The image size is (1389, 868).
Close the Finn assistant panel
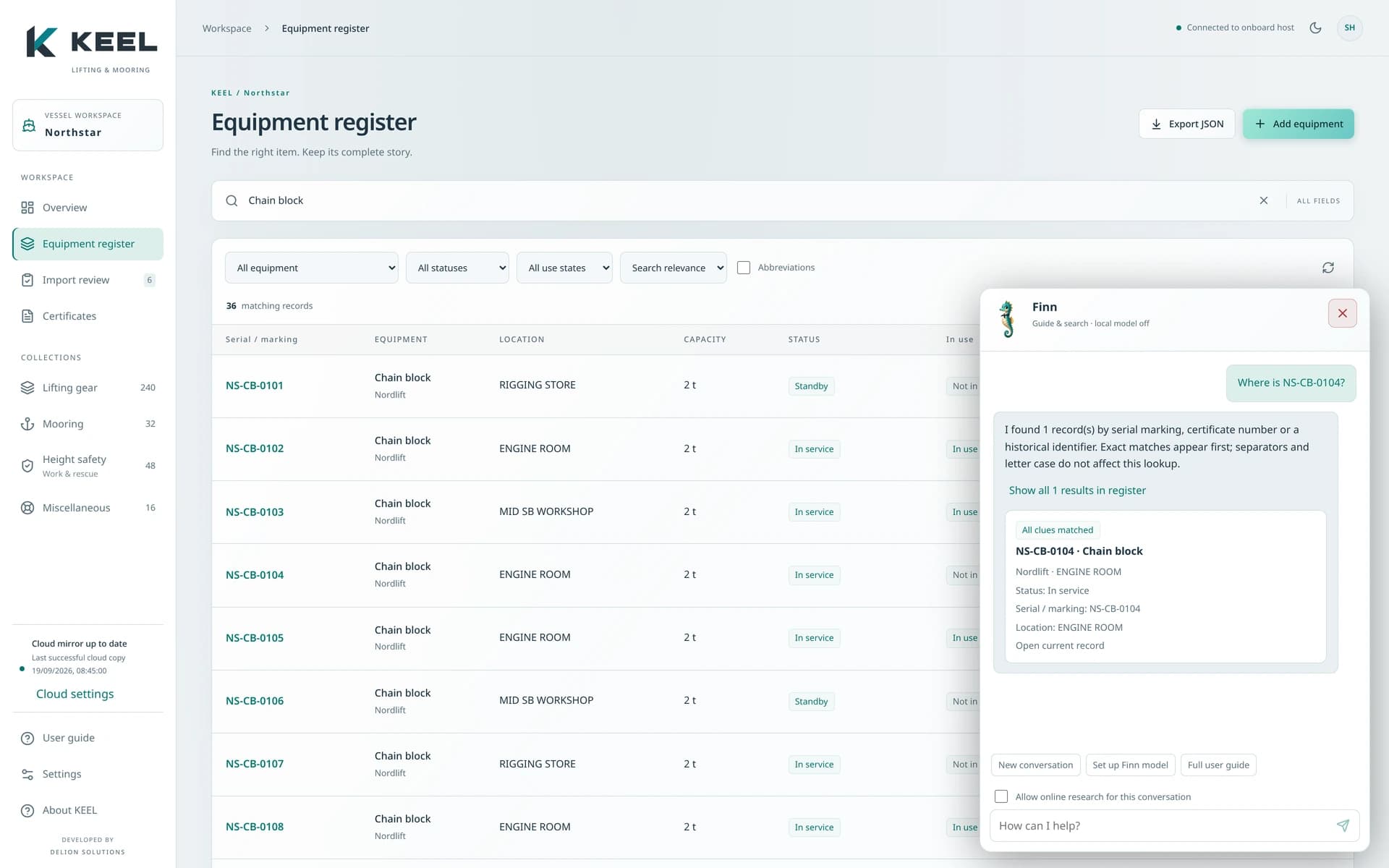[1342, 313]
